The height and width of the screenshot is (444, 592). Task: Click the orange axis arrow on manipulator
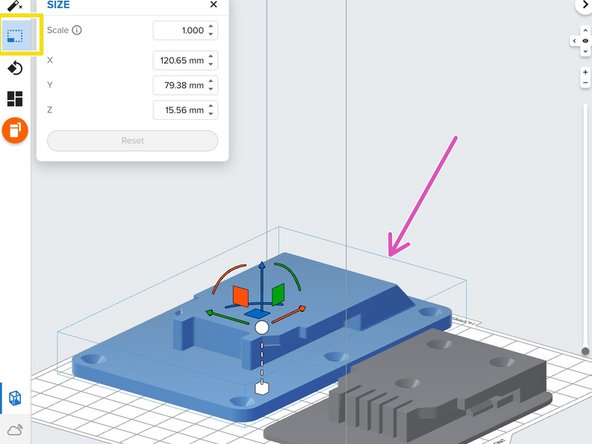(x=302, y=309)
